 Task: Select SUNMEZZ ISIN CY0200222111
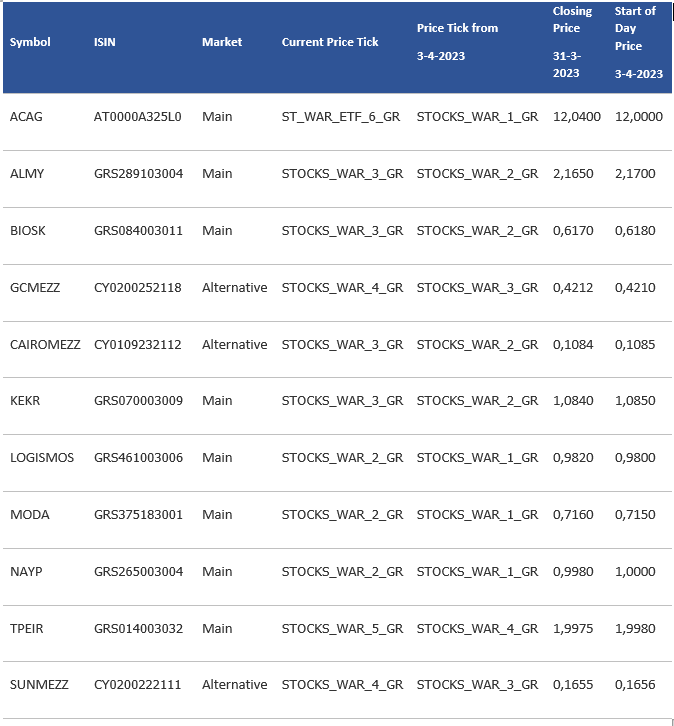[138, 685]
